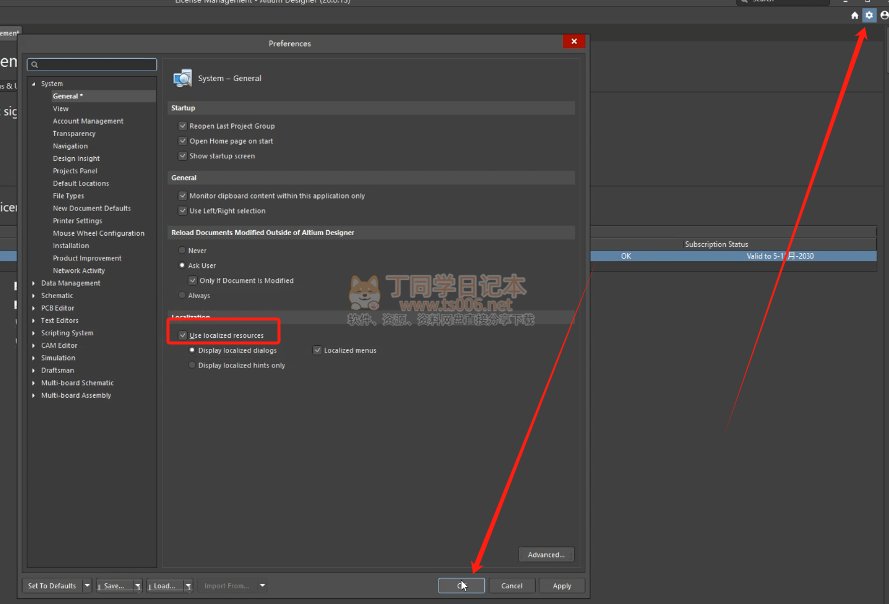Click the Apply button
Image resolution: width=889 pixels, height=604 pixels.
[562, 585]
